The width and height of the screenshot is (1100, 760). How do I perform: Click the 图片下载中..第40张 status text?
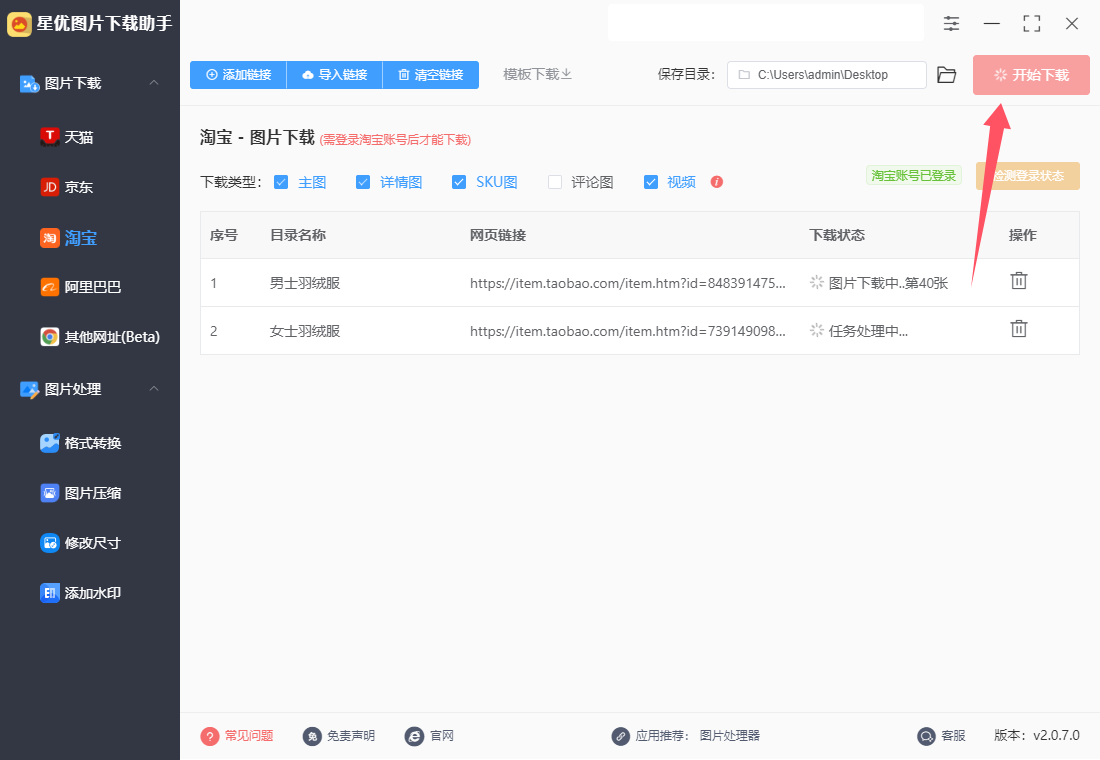[x=888, y=283]
